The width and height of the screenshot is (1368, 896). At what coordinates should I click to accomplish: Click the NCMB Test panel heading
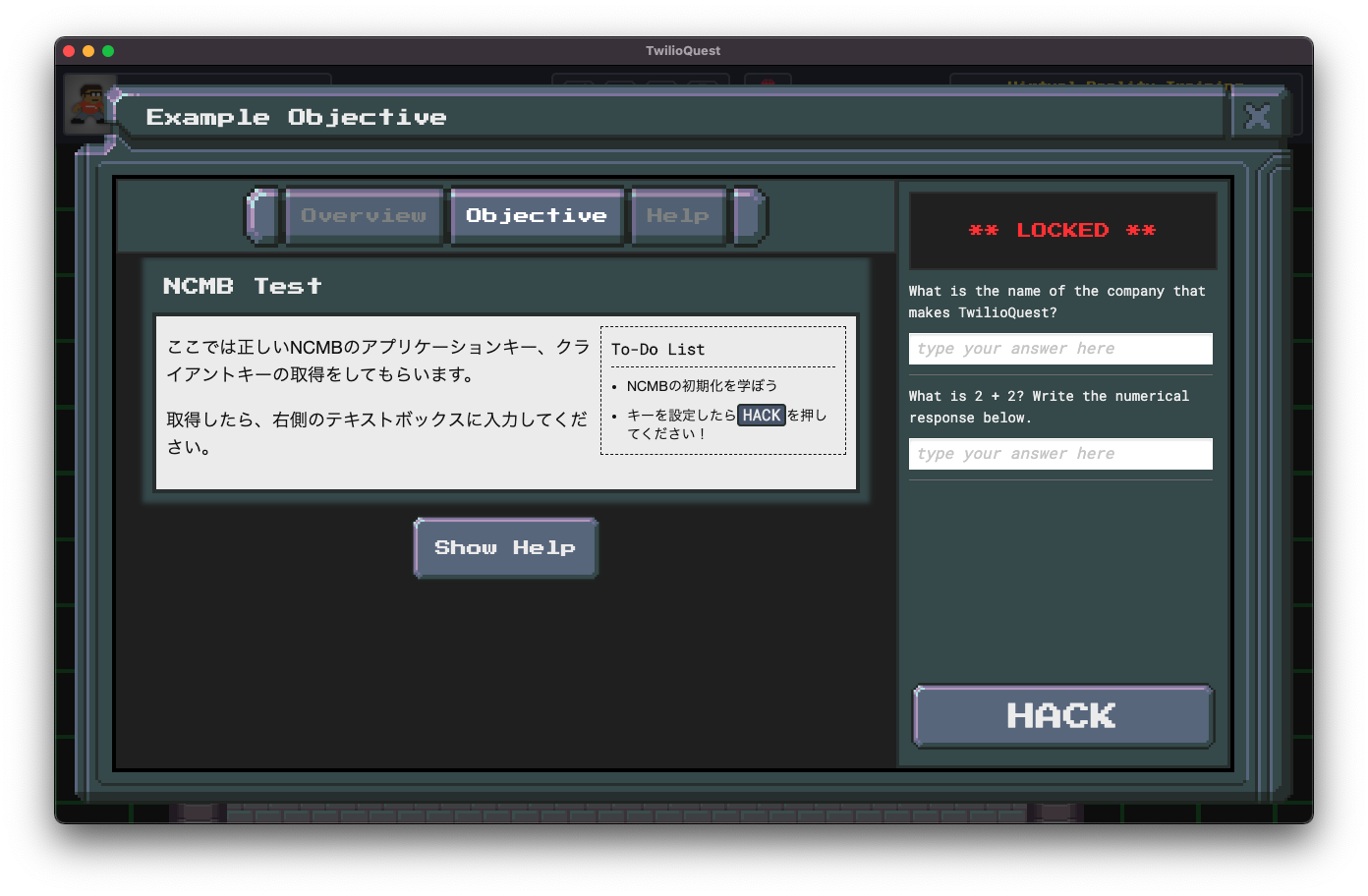[x=243, y=286]
